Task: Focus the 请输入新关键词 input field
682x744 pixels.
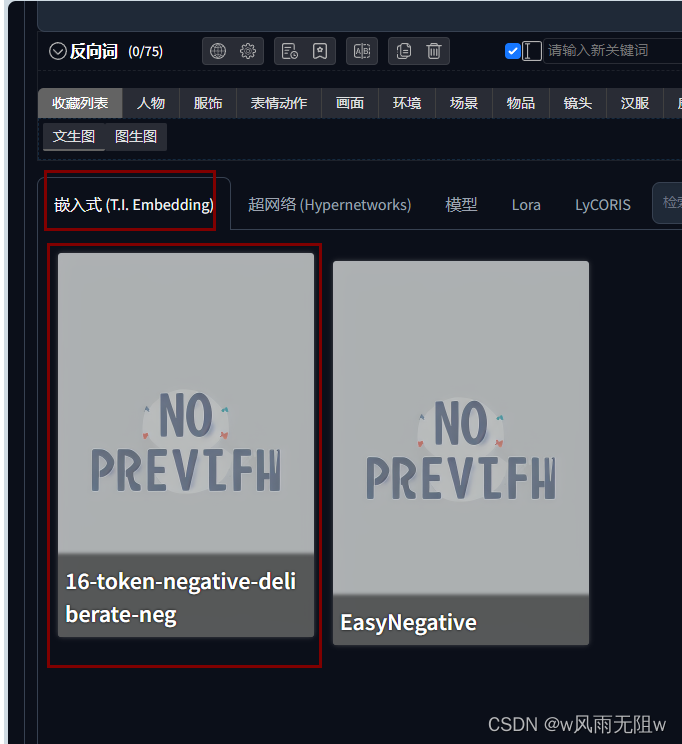Action: point(612,51)
